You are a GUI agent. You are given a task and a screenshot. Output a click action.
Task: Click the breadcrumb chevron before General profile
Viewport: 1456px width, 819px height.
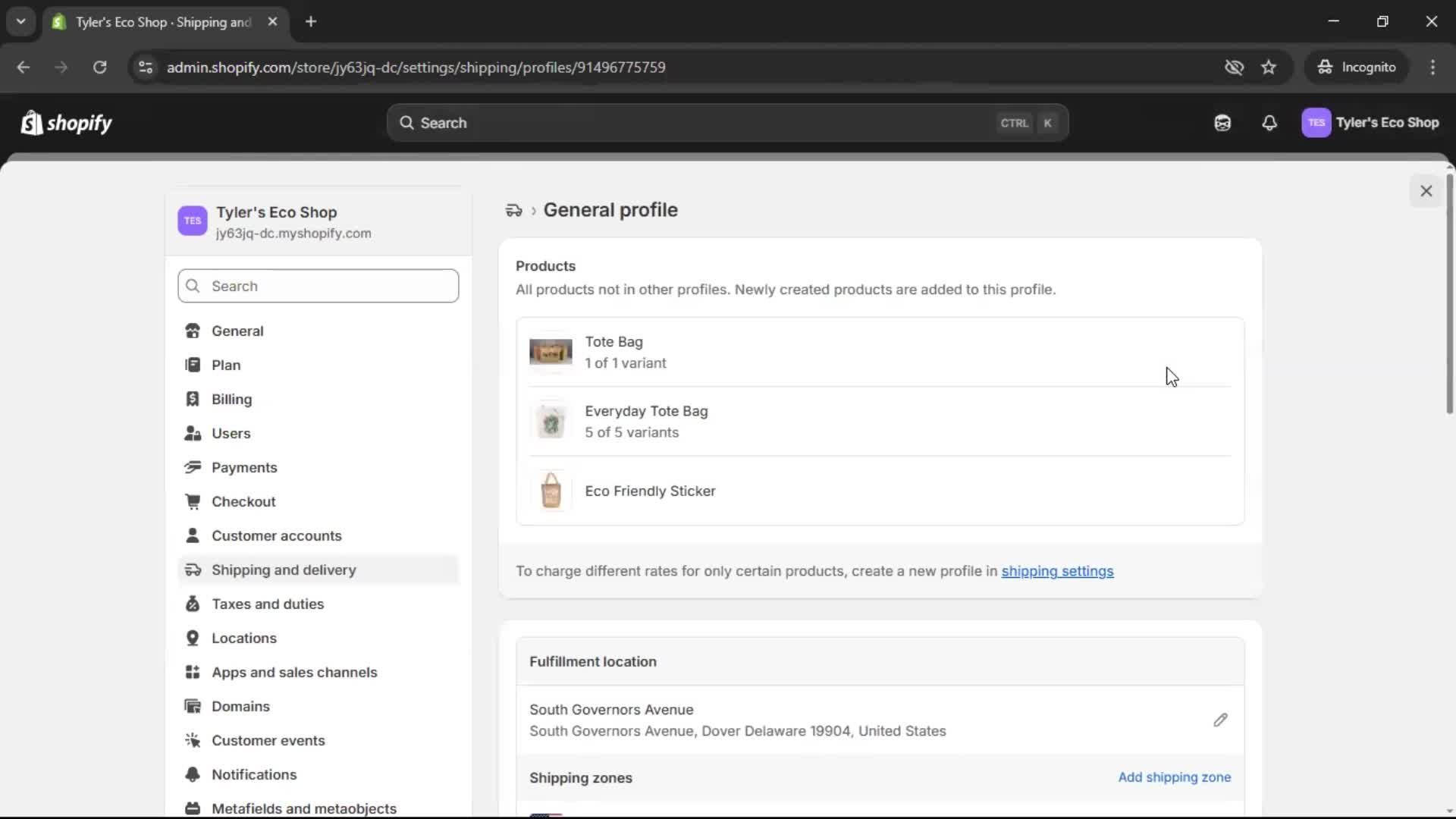click(x=533, y=210)
